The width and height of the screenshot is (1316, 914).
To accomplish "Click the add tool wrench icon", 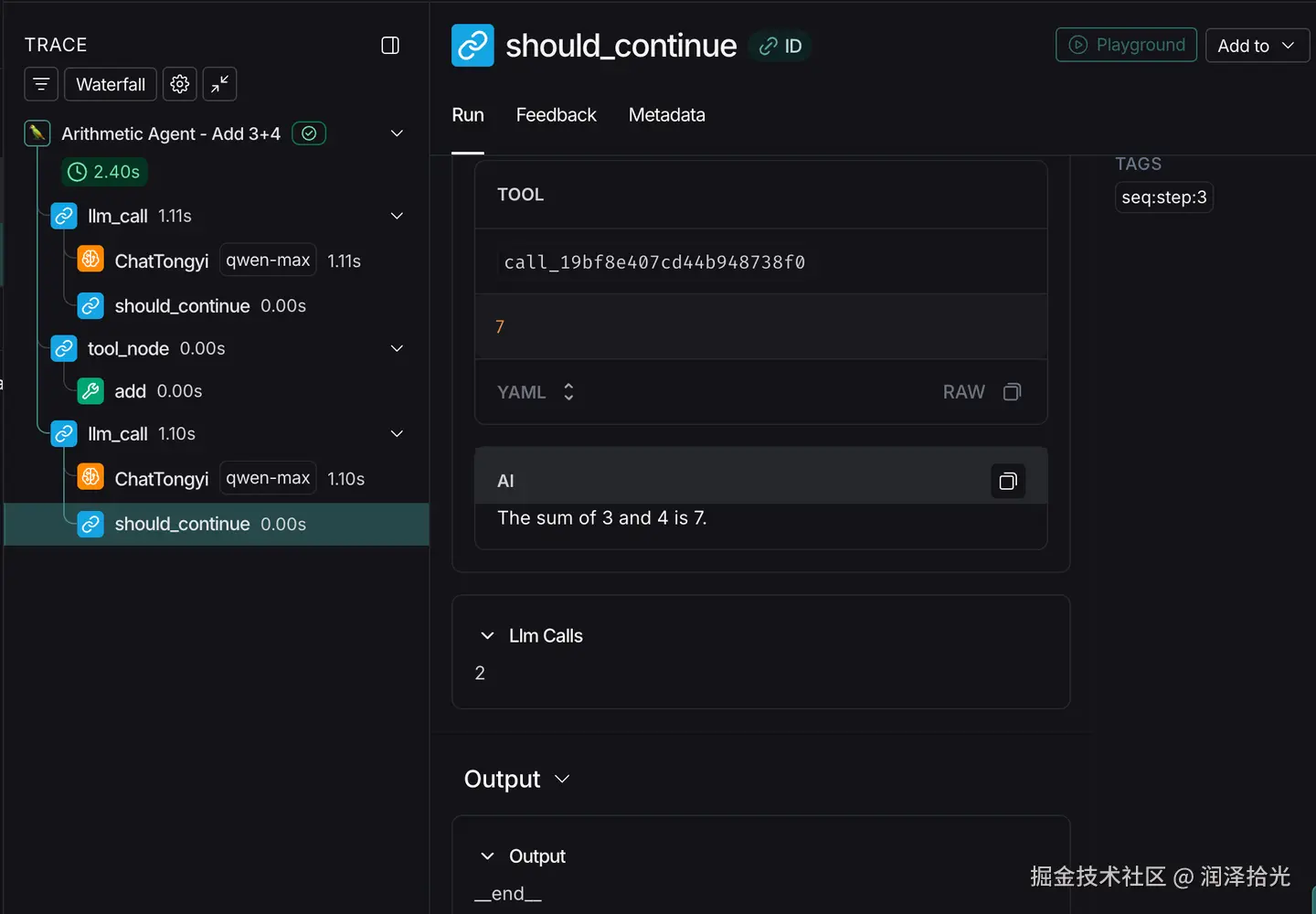I will (x=90, y=391).
